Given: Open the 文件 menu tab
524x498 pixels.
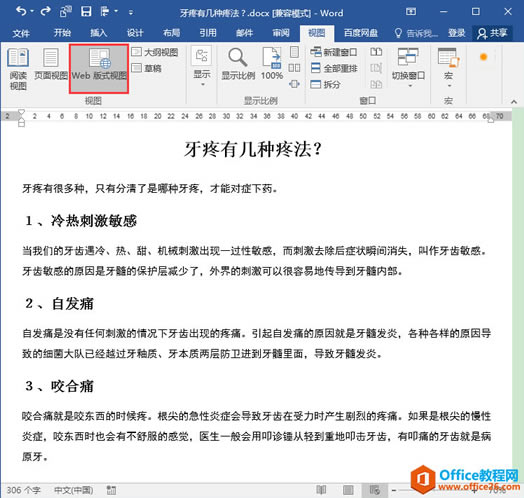Looking at the screenshot, I should coord(21,33).
